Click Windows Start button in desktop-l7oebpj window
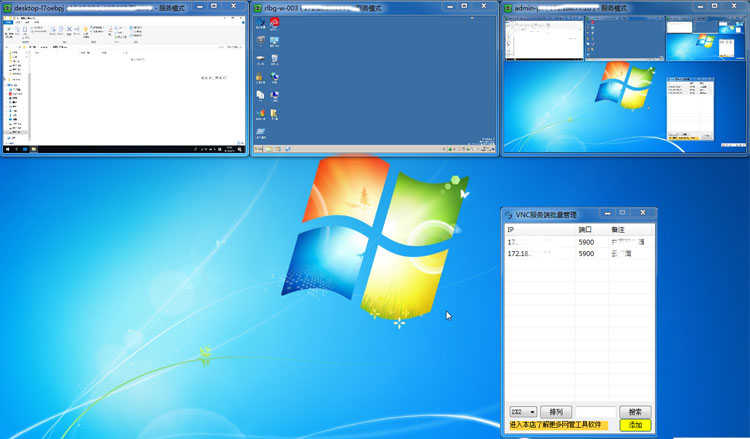 click(7, 149)
